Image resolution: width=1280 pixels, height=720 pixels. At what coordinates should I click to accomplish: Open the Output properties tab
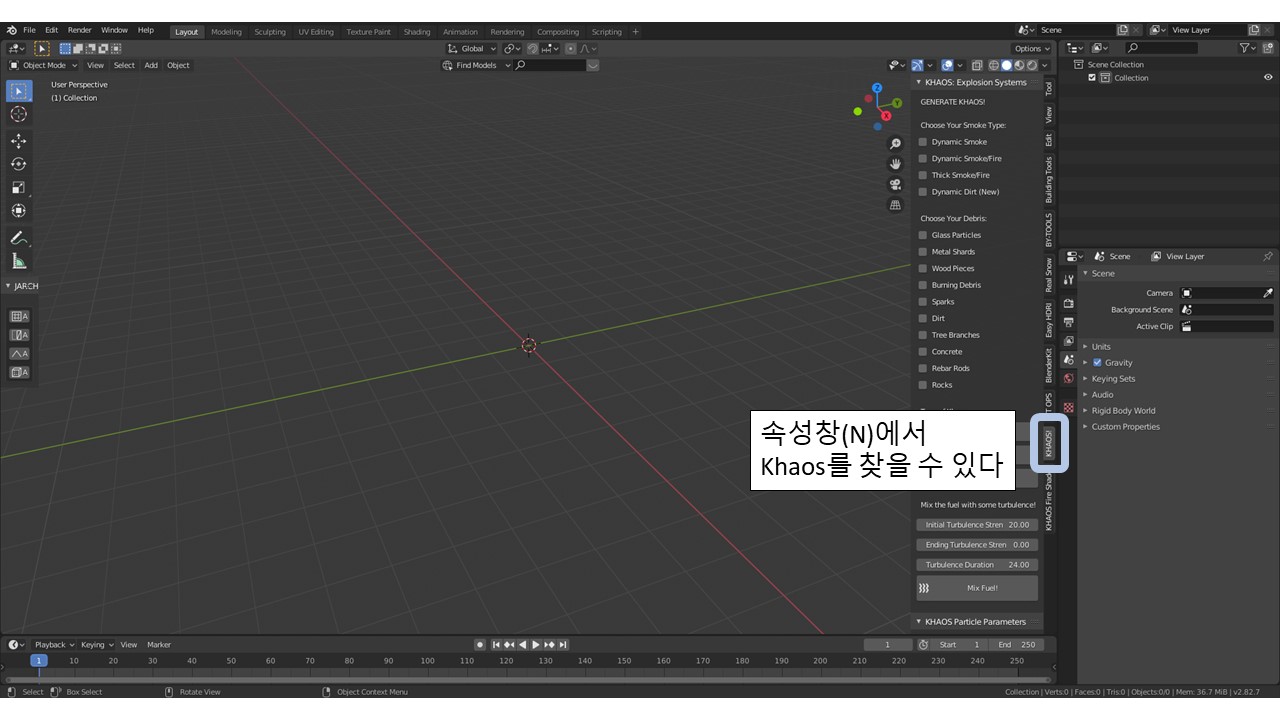(x=1068, y=322)
